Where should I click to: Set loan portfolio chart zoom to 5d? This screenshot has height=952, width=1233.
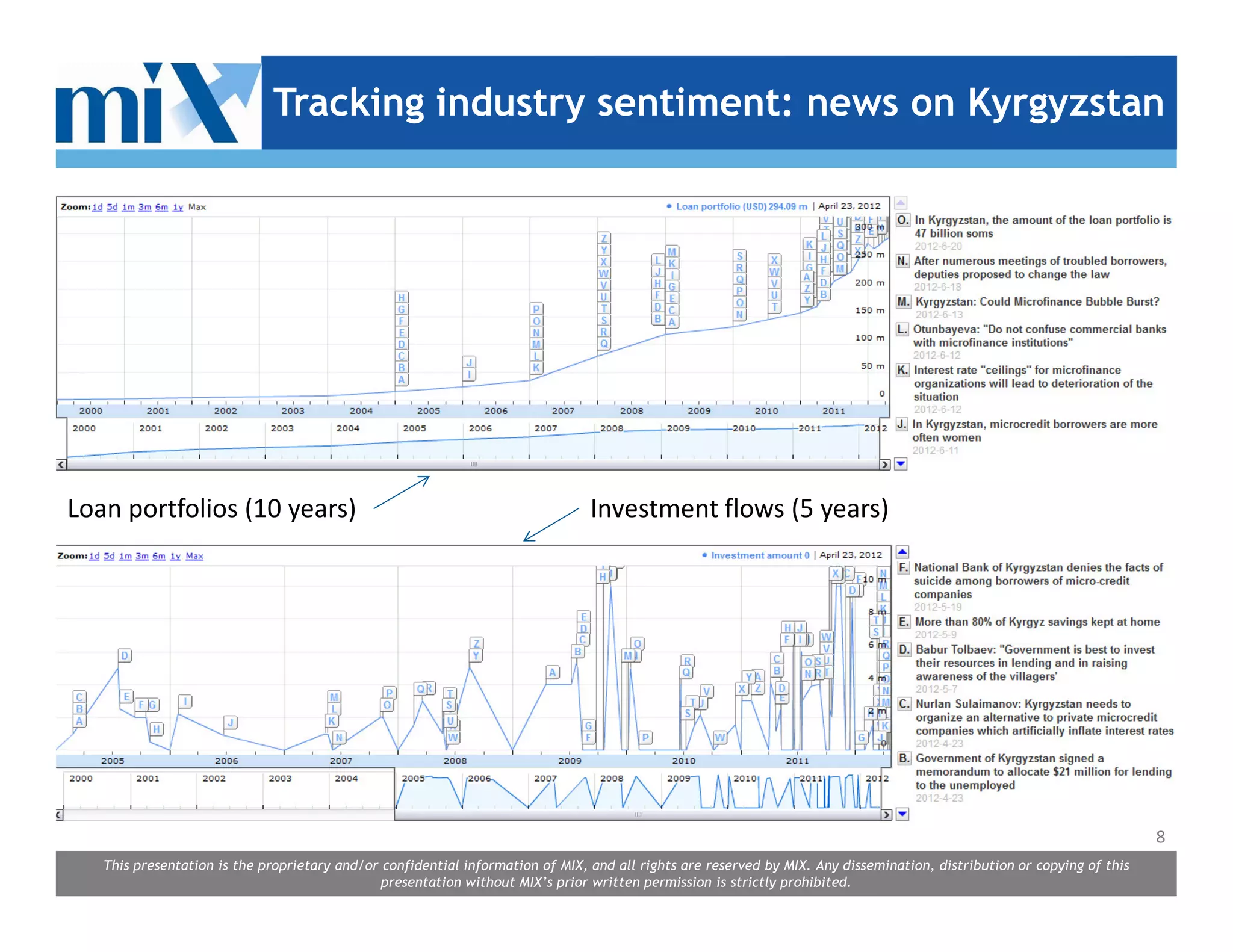coord(112,207)
